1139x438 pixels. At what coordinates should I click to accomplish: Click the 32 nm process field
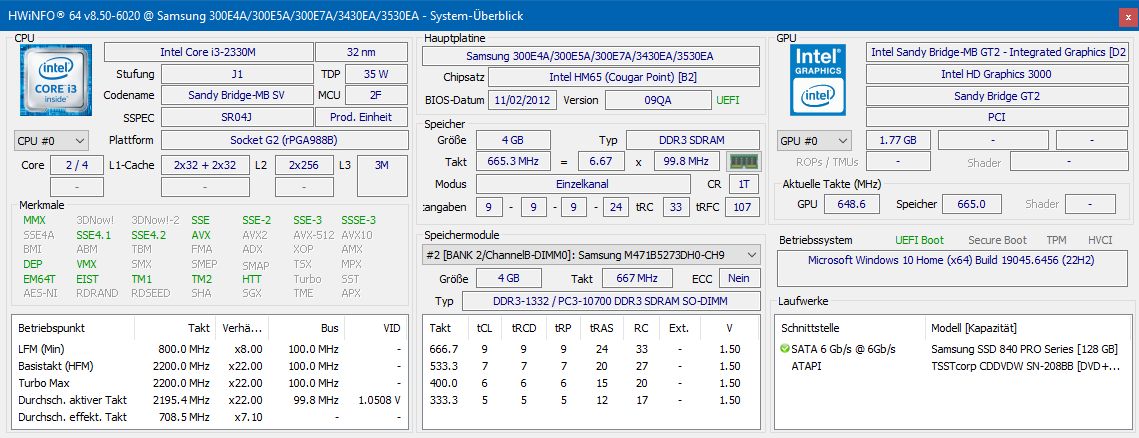[361, 52]
